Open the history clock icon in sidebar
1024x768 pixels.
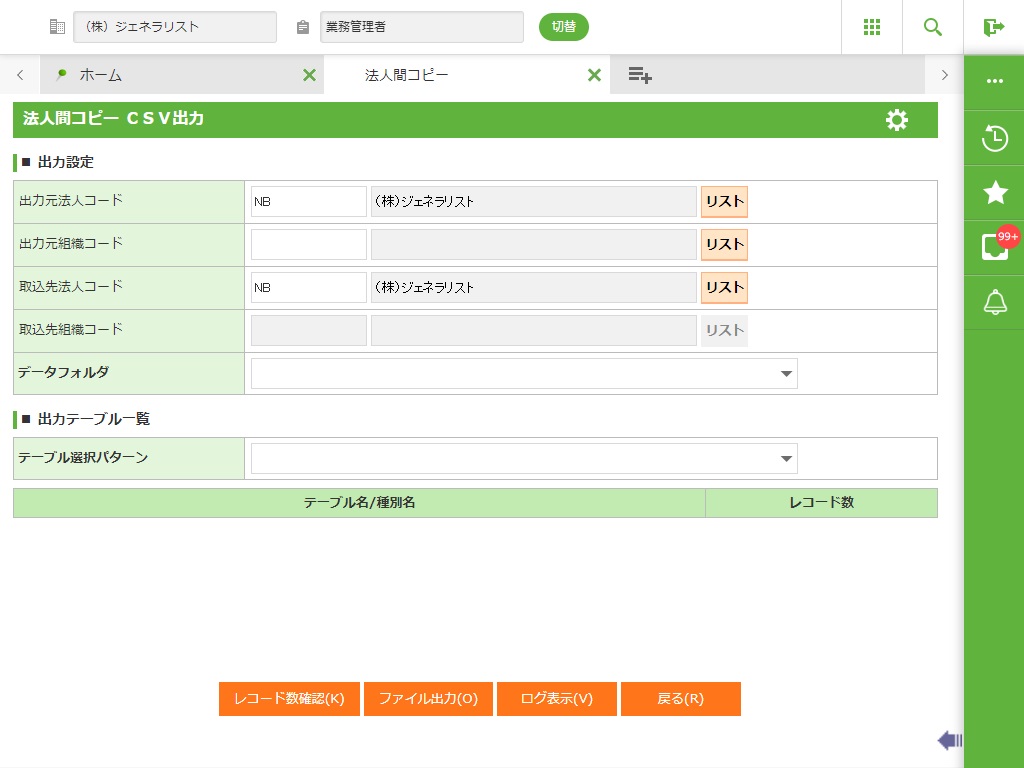[994, 138]
